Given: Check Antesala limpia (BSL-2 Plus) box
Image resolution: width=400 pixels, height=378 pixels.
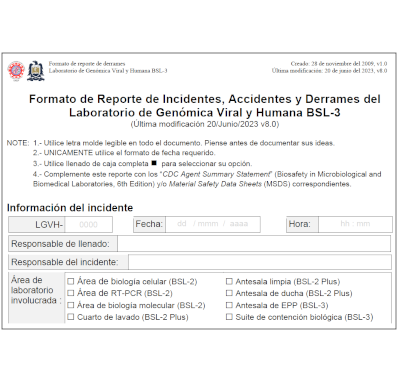Looking at the screenshot, I should click(229, 282).
